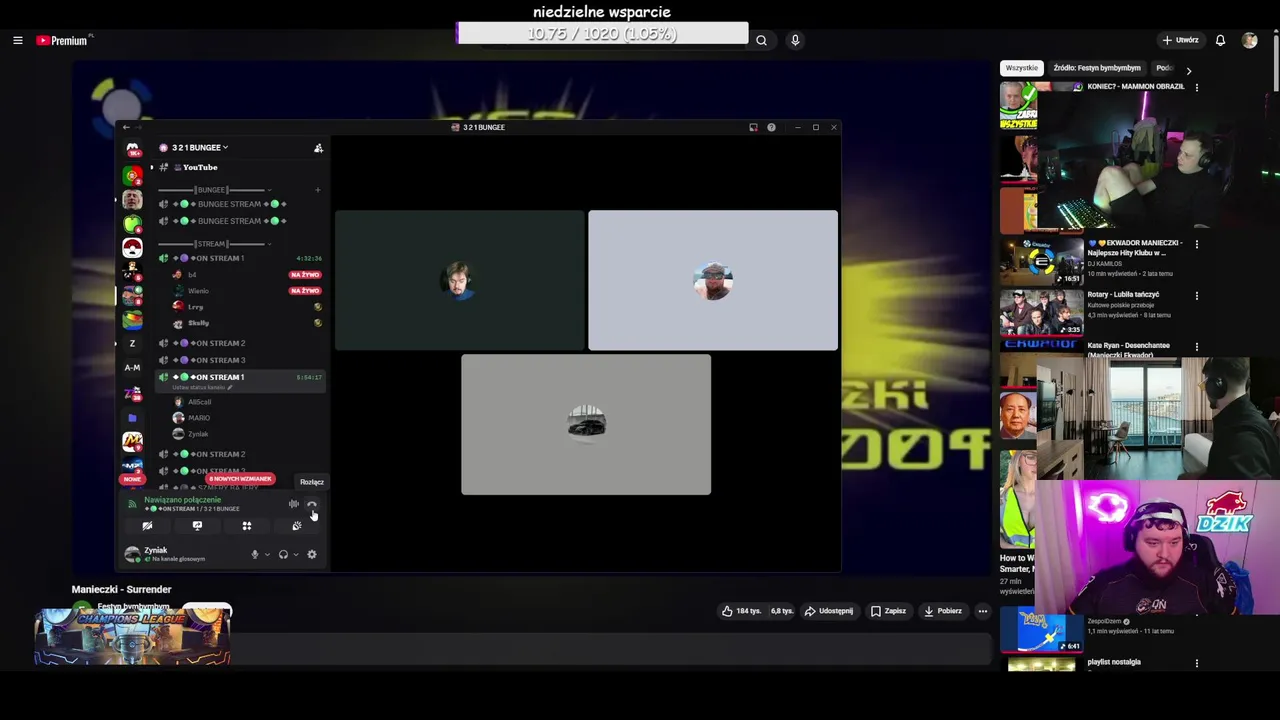Image resolution: width=1280 pixels, height=720 pixels.
Task: Open the A-M server icon
Action: (132, 368)
